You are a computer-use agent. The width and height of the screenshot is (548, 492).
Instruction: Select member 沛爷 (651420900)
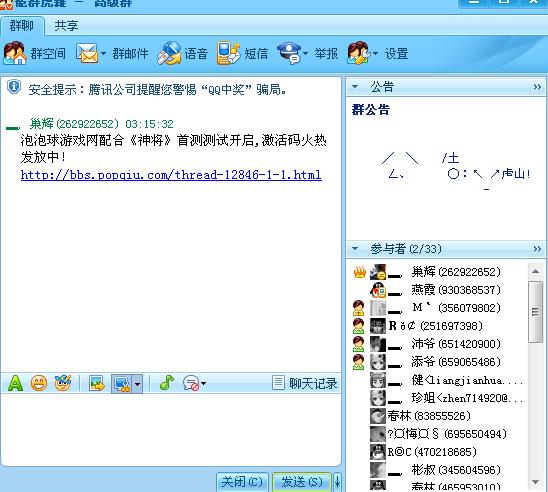(438, 343)
